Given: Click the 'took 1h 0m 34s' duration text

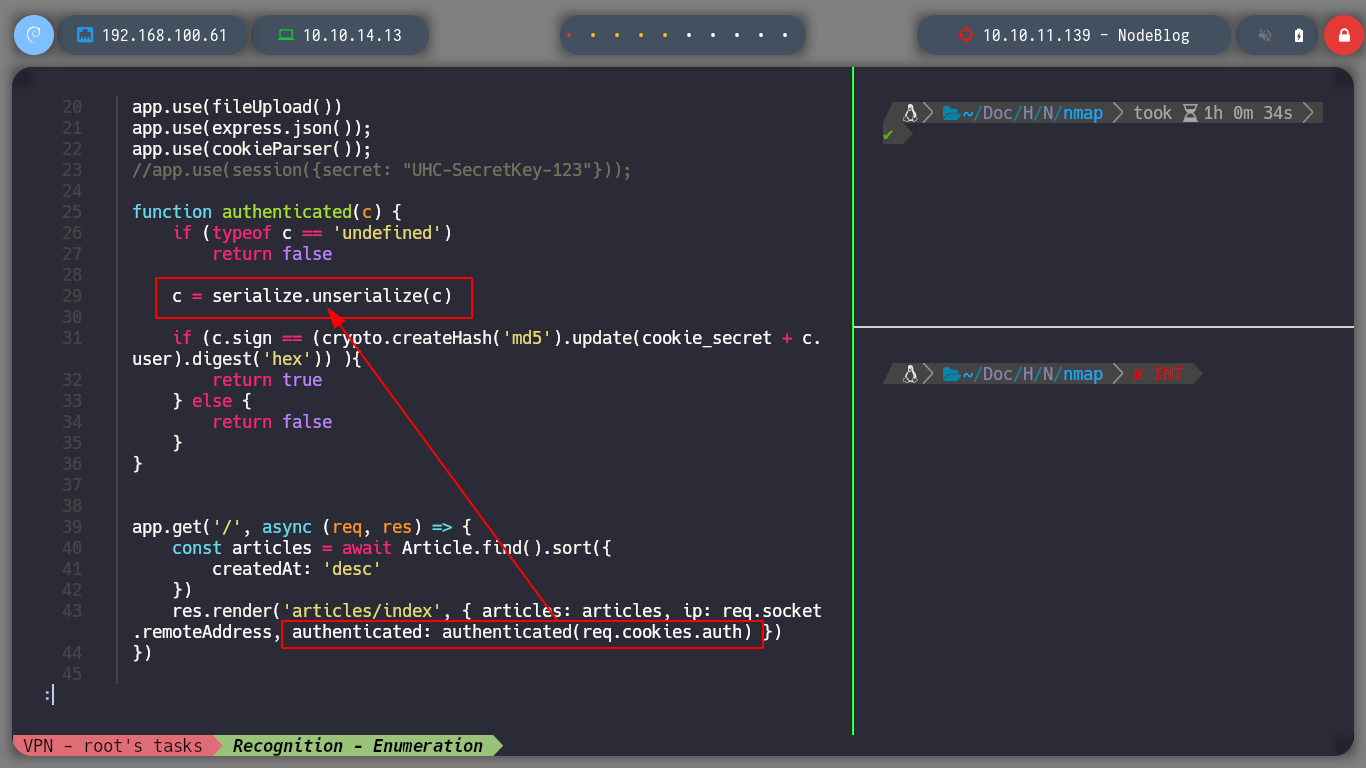Looking at the screenshot, I should point(1213,113).
